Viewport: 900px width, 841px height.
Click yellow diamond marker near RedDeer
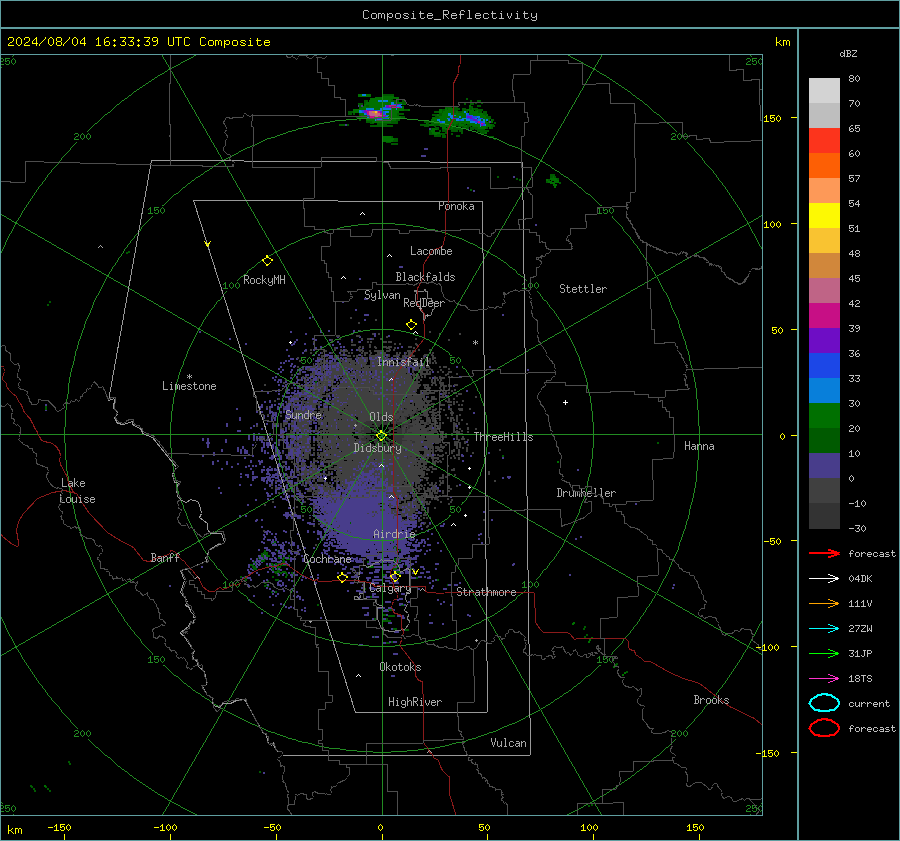pyautogui.click(x=412, y=325)
